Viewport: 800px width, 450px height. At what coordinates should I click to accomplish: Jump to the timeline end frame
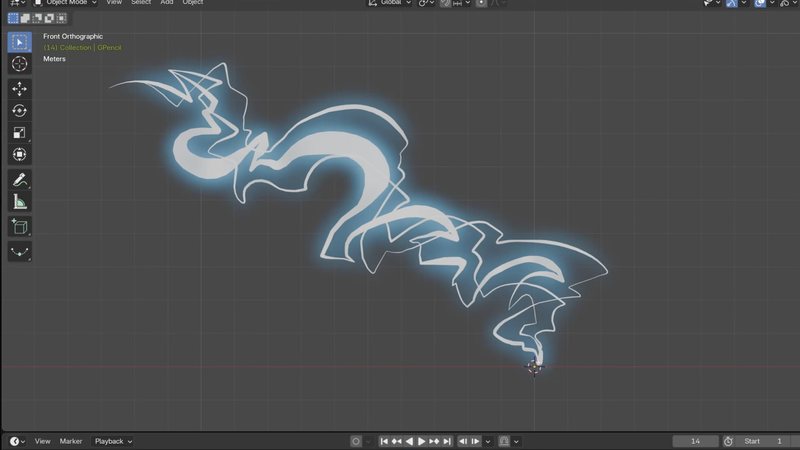(x=447, y=441)
